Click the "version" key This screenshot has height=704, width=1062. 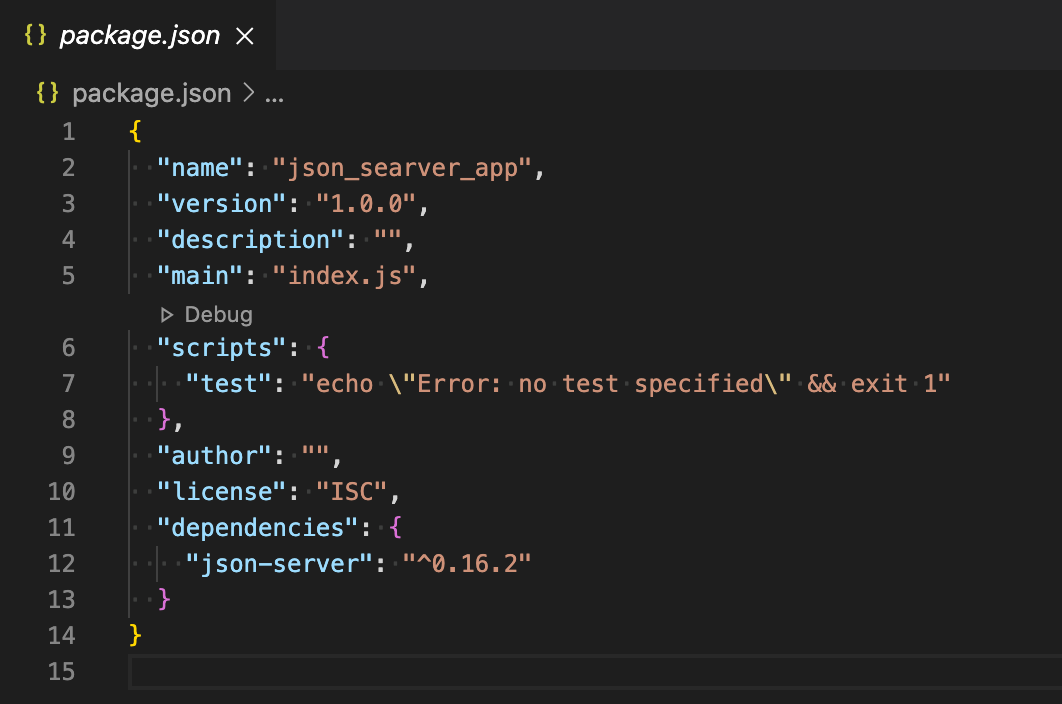(x=221, y=203)
